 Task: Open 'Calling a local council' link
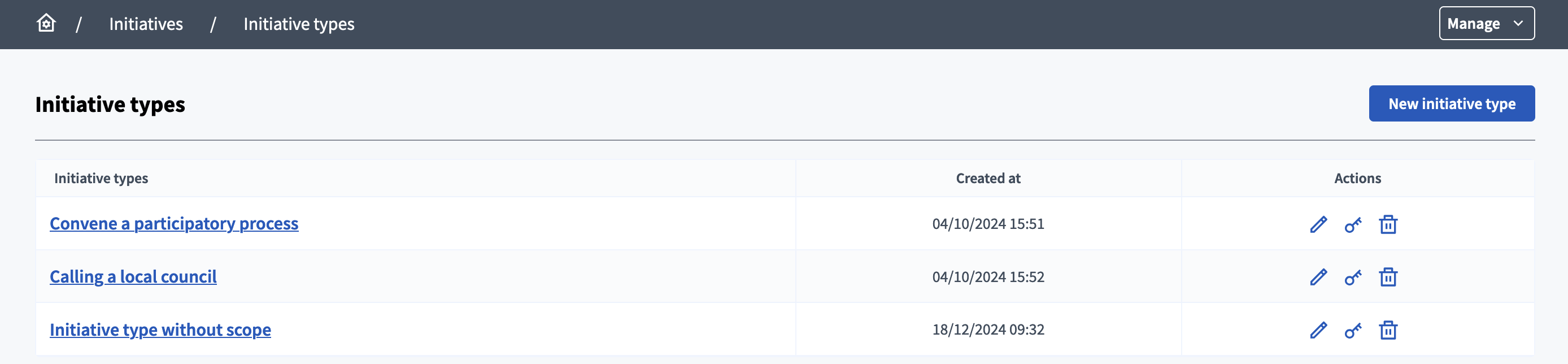tap(133, 277)
